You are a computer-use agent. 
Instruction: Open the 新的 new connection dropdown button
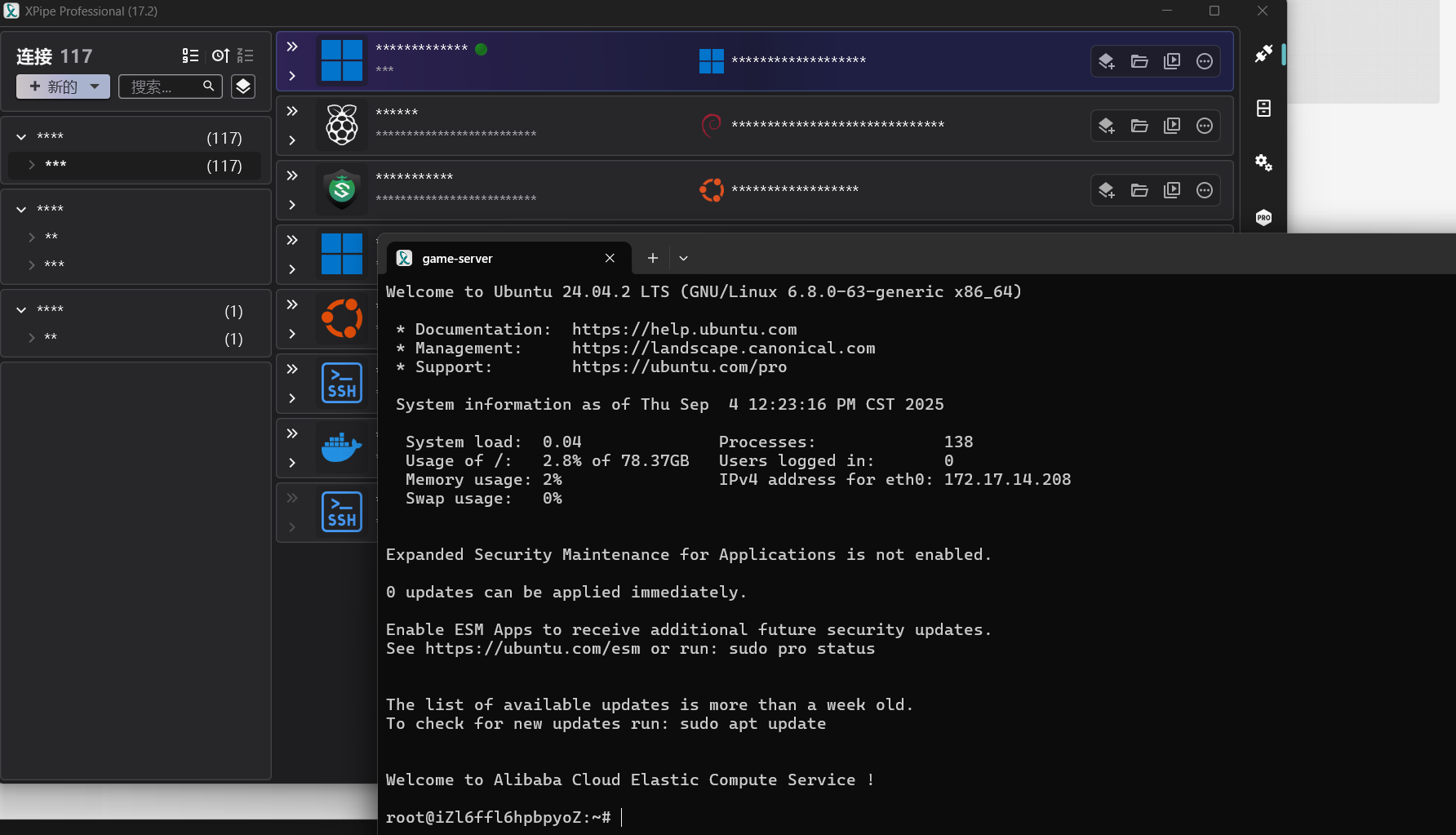63,87
